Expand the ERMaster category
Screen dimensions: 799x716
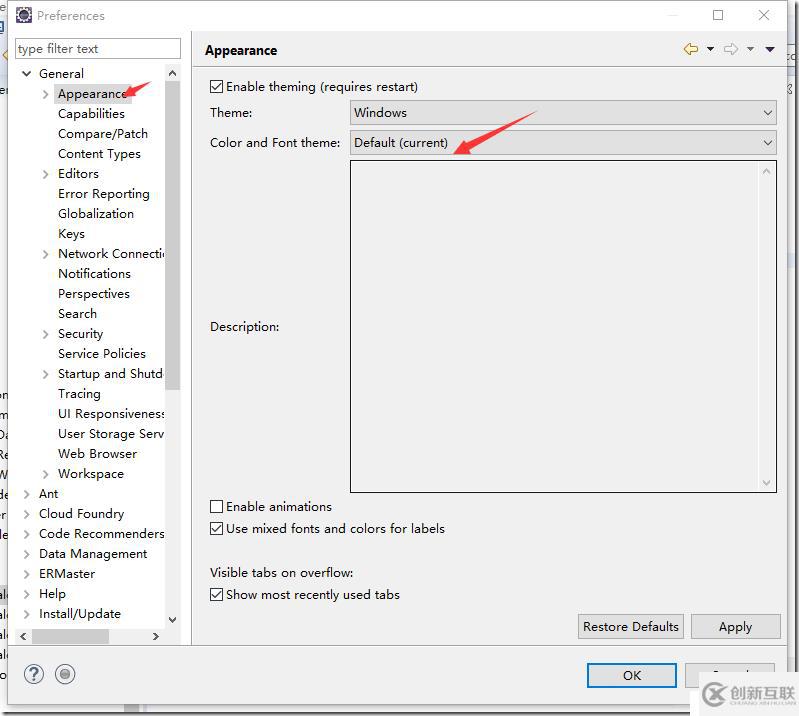pyautogui.click(x=26, y=574)
